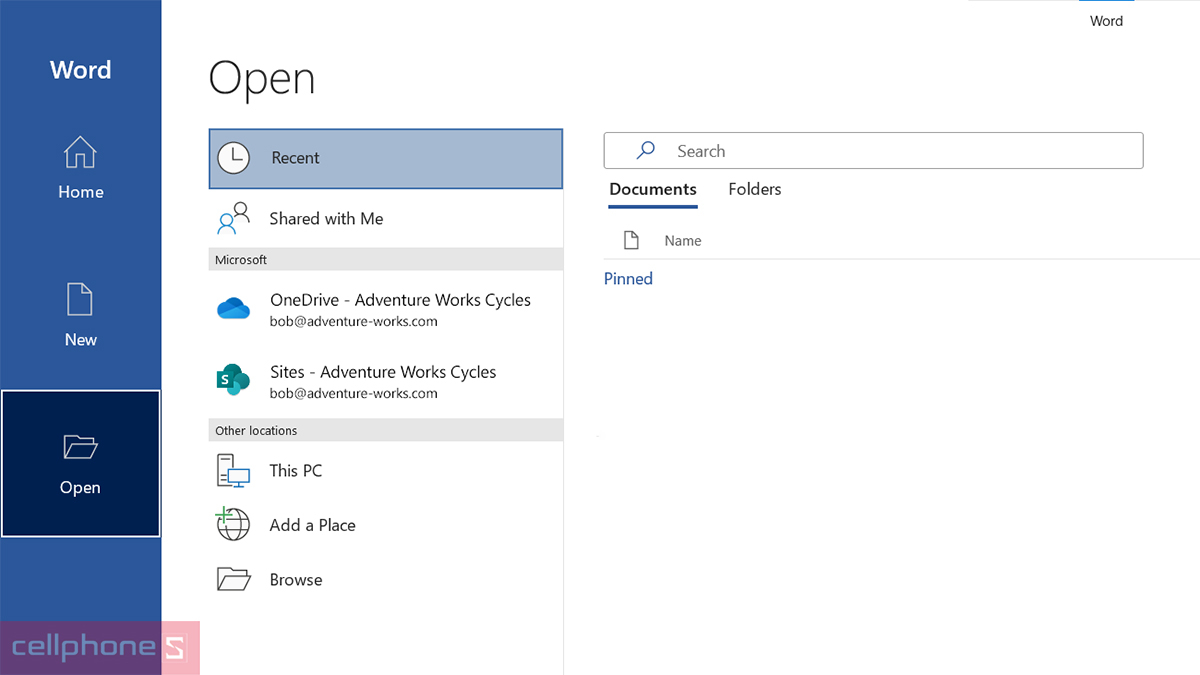
Task: Sort by the Name column header
Action: [x=683, y=240]
